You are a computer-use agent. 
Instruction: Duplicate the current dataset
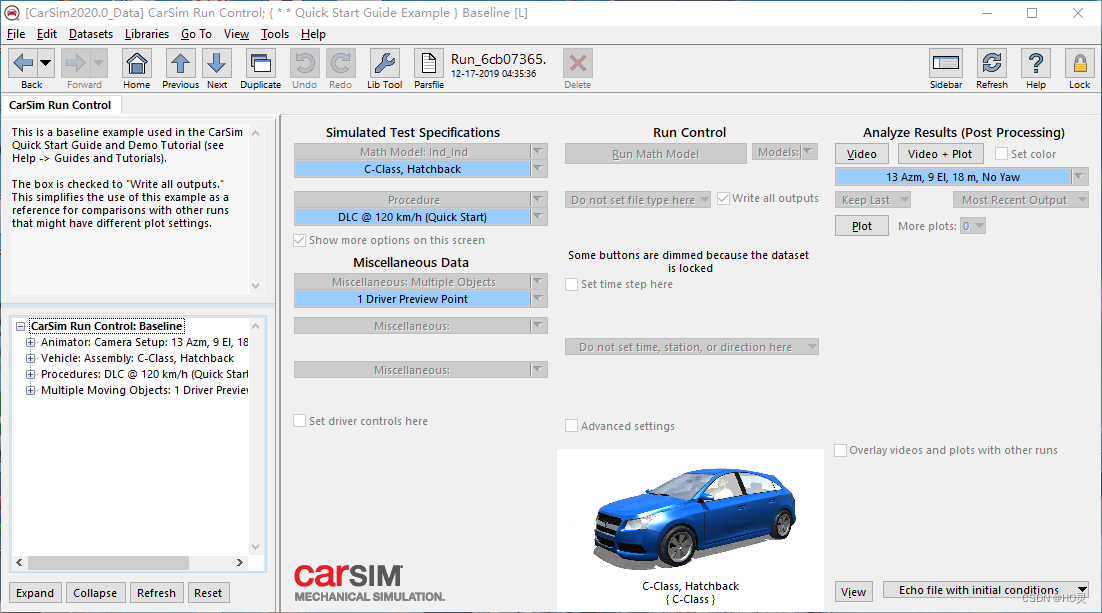(261, 63)
